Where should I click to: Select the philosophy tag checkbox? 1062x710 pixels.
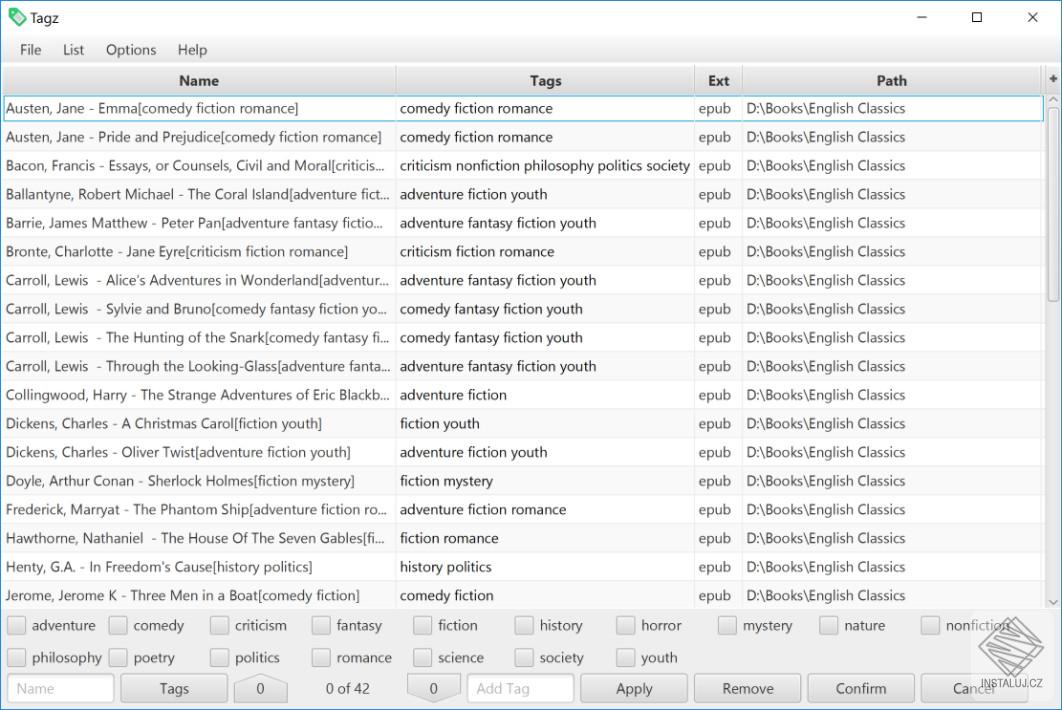coord(17,658)
